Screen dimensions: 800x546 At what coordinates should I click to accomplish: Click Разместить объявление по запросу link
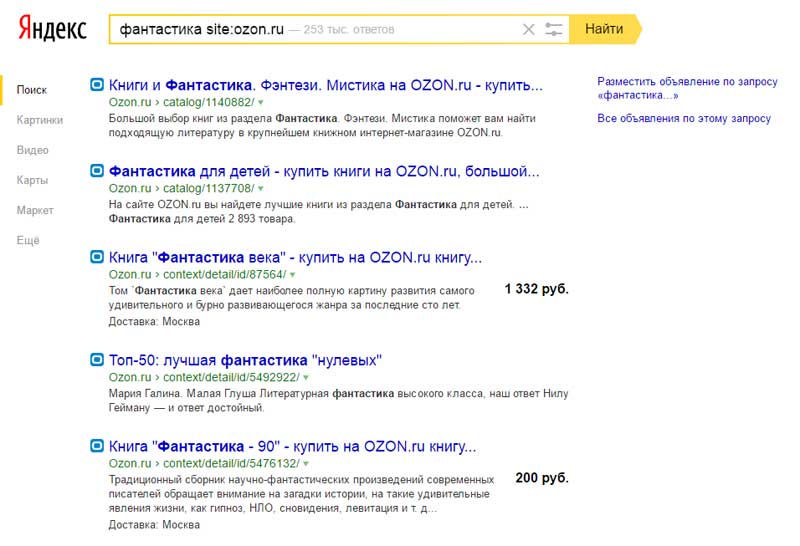pos(687,88)
